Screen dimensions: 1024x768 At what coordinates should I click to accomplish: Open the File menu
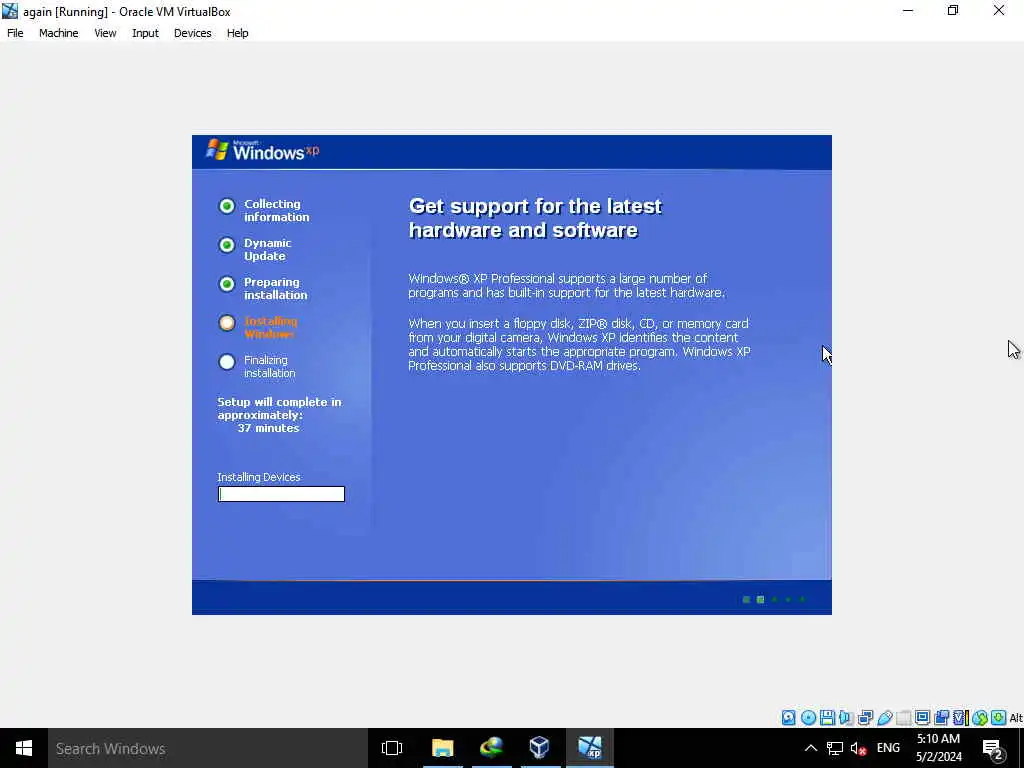pos(15,33)
